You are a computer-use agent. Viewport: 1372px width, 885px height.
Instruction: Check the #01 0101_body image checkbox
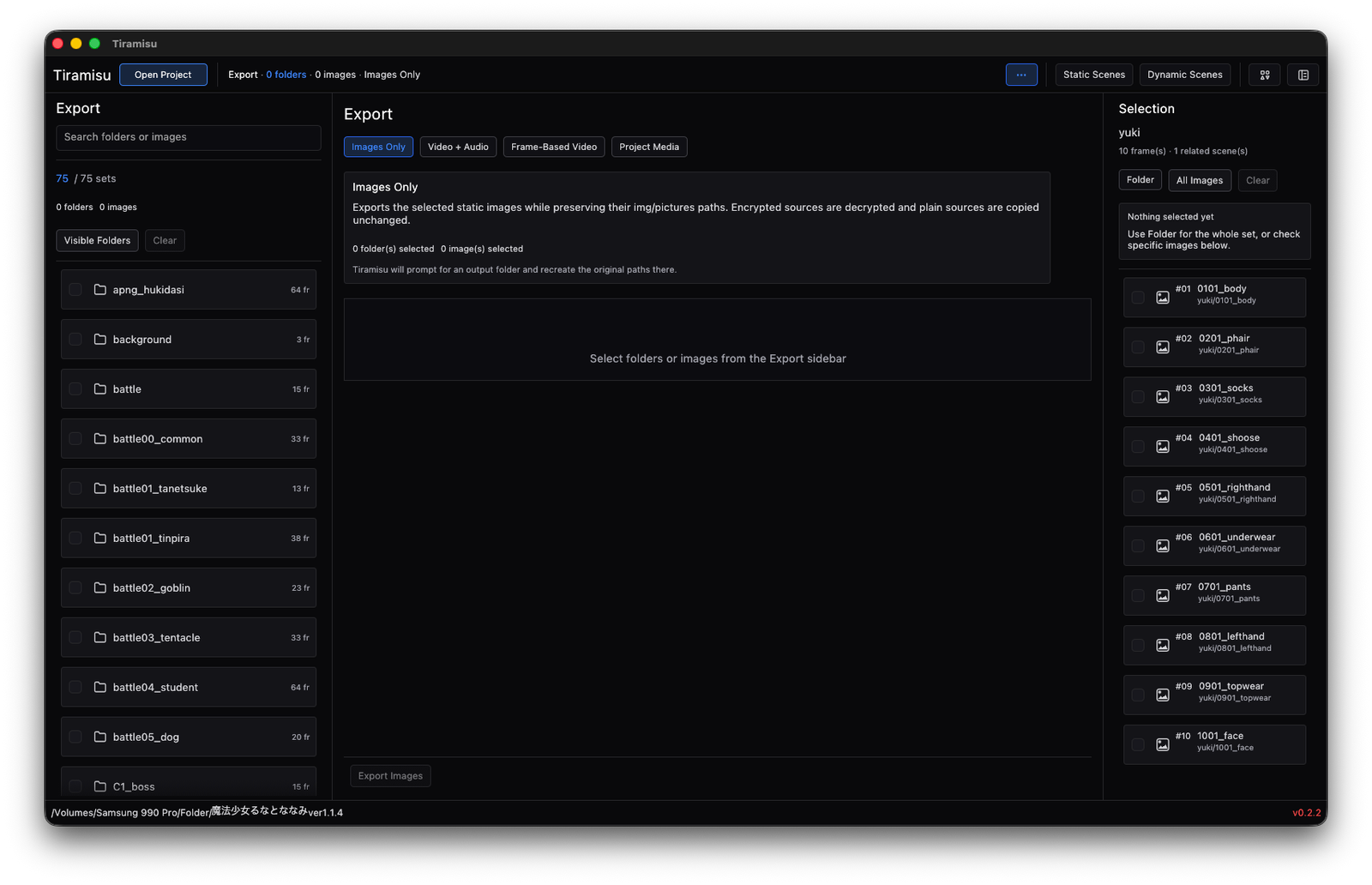point(1138,298)
